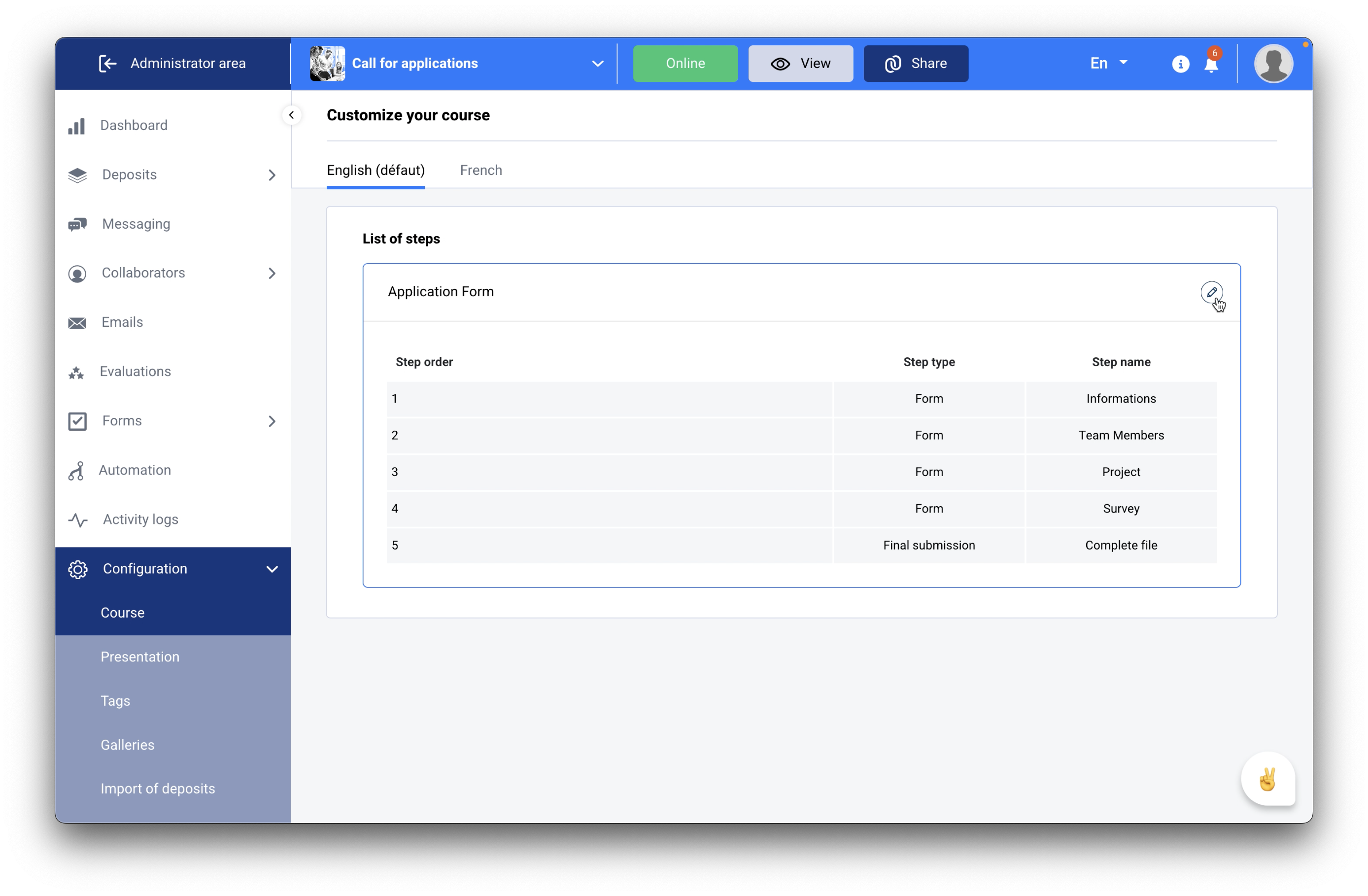1368x896 pixels.
Task: Expand the Forms submenu arrow
Action: pos(272,421)
